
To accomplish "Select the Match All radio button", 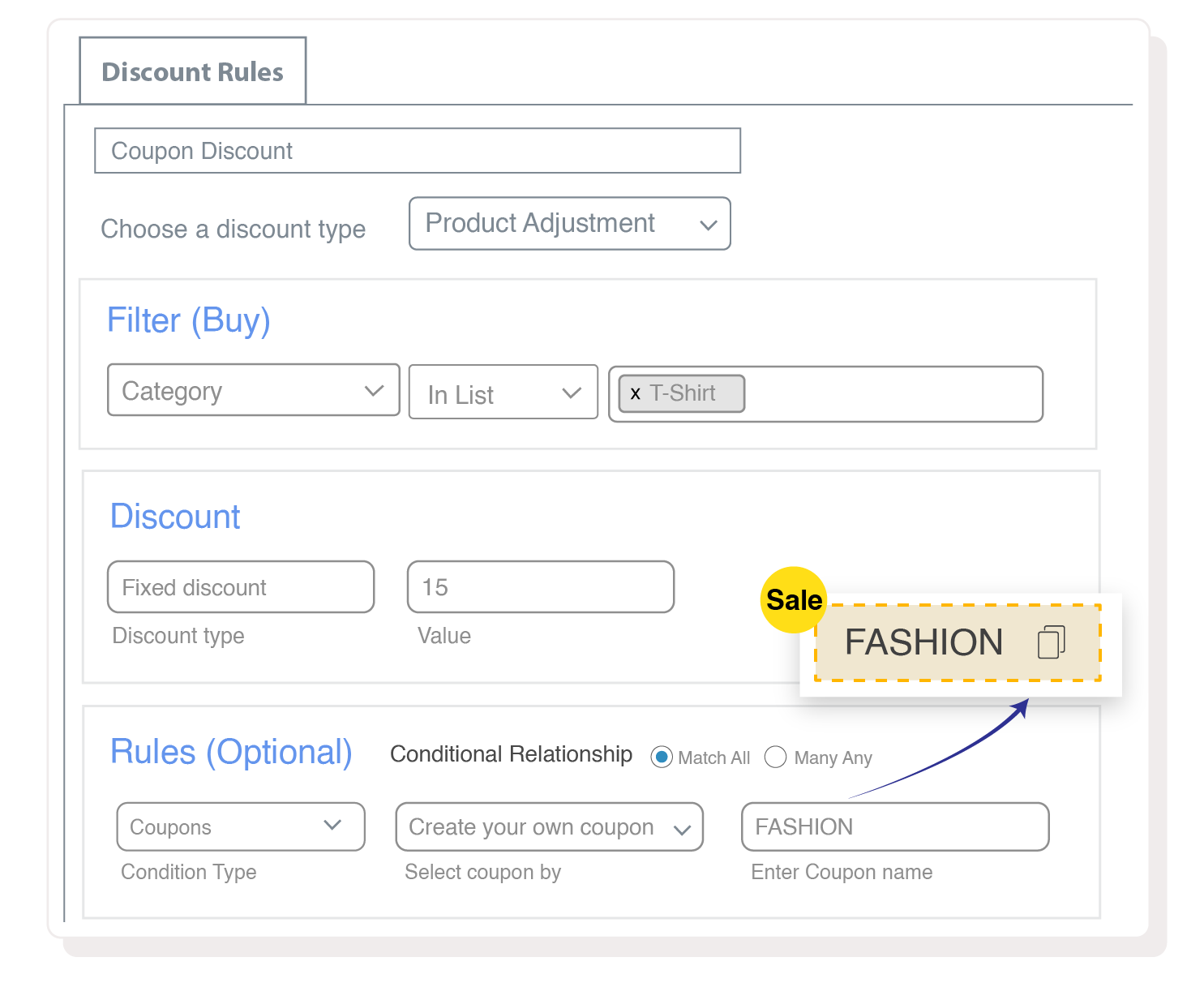I will [x=662, y=758].
